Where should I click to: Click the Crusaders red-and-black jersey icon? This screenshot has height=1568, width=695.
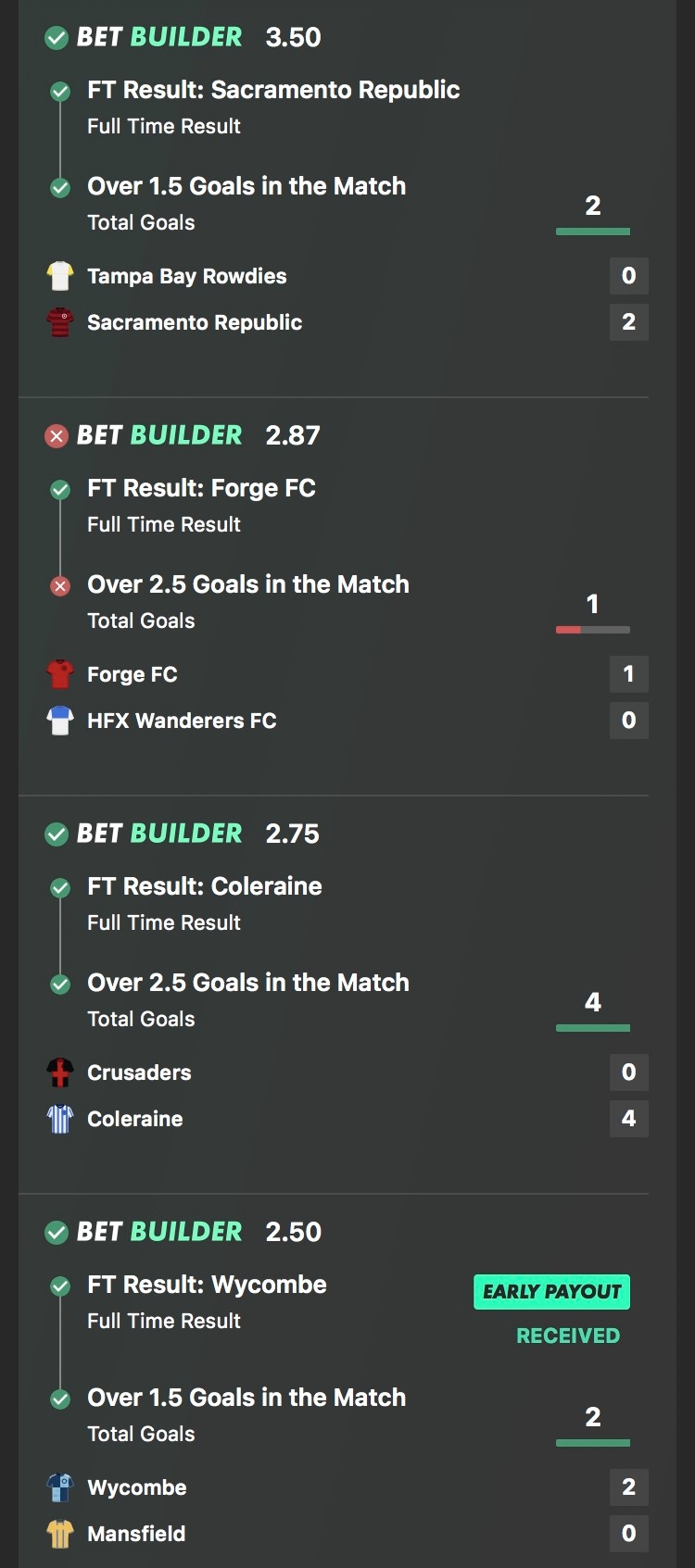tap(60, 1073)
